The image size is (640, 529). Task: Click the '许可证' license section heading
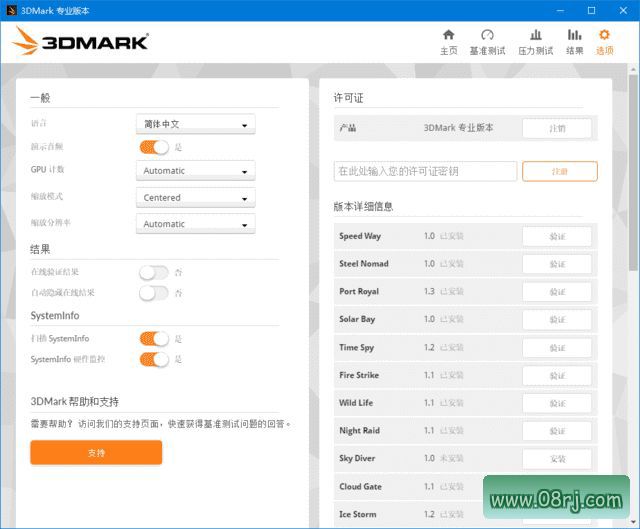tap(348, 98)
